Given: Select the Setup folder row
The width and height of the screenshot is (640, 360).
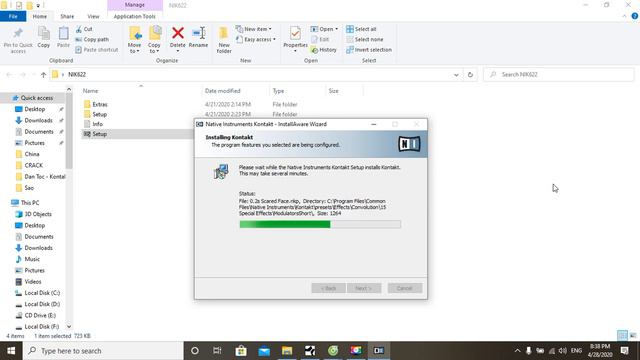Looking at the screenshot, I should click(99, 115).
